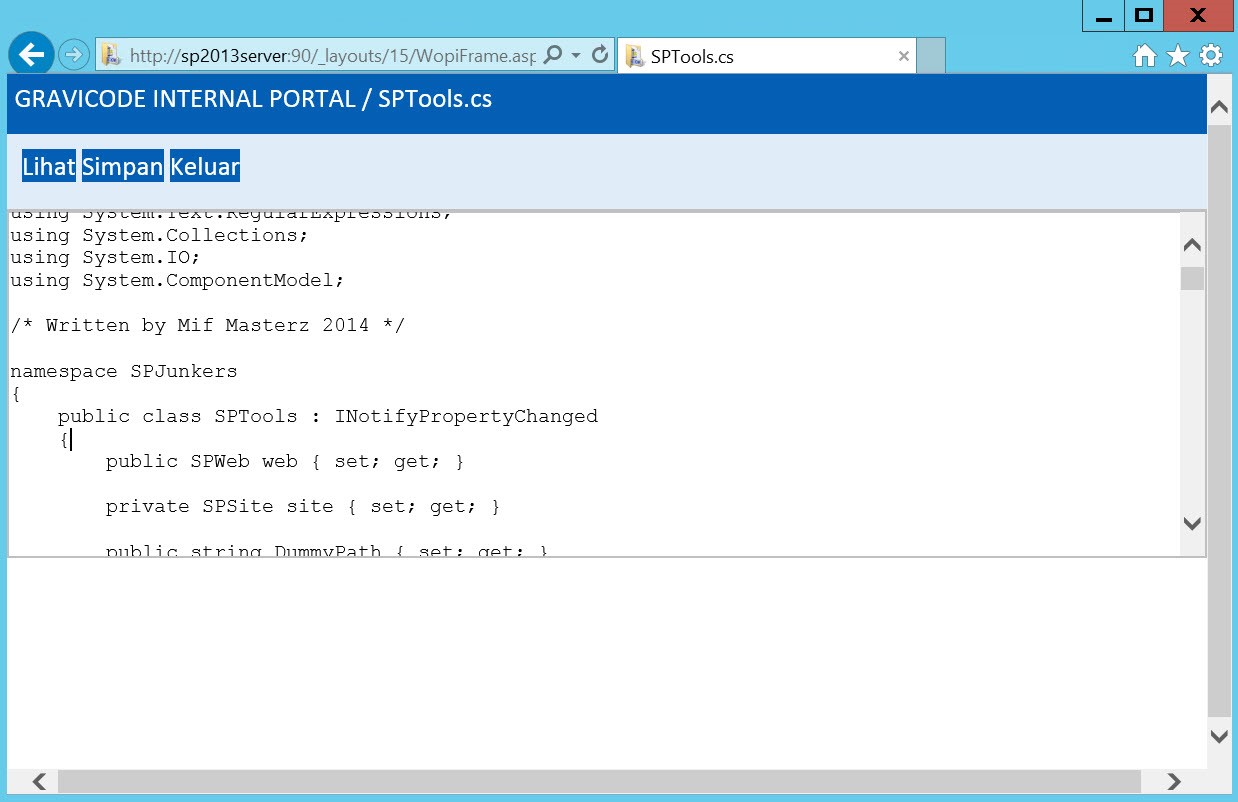Viewport: 1238px width, 802px height.
Task: Click the Refresh page icon
Action: (600, 56)
